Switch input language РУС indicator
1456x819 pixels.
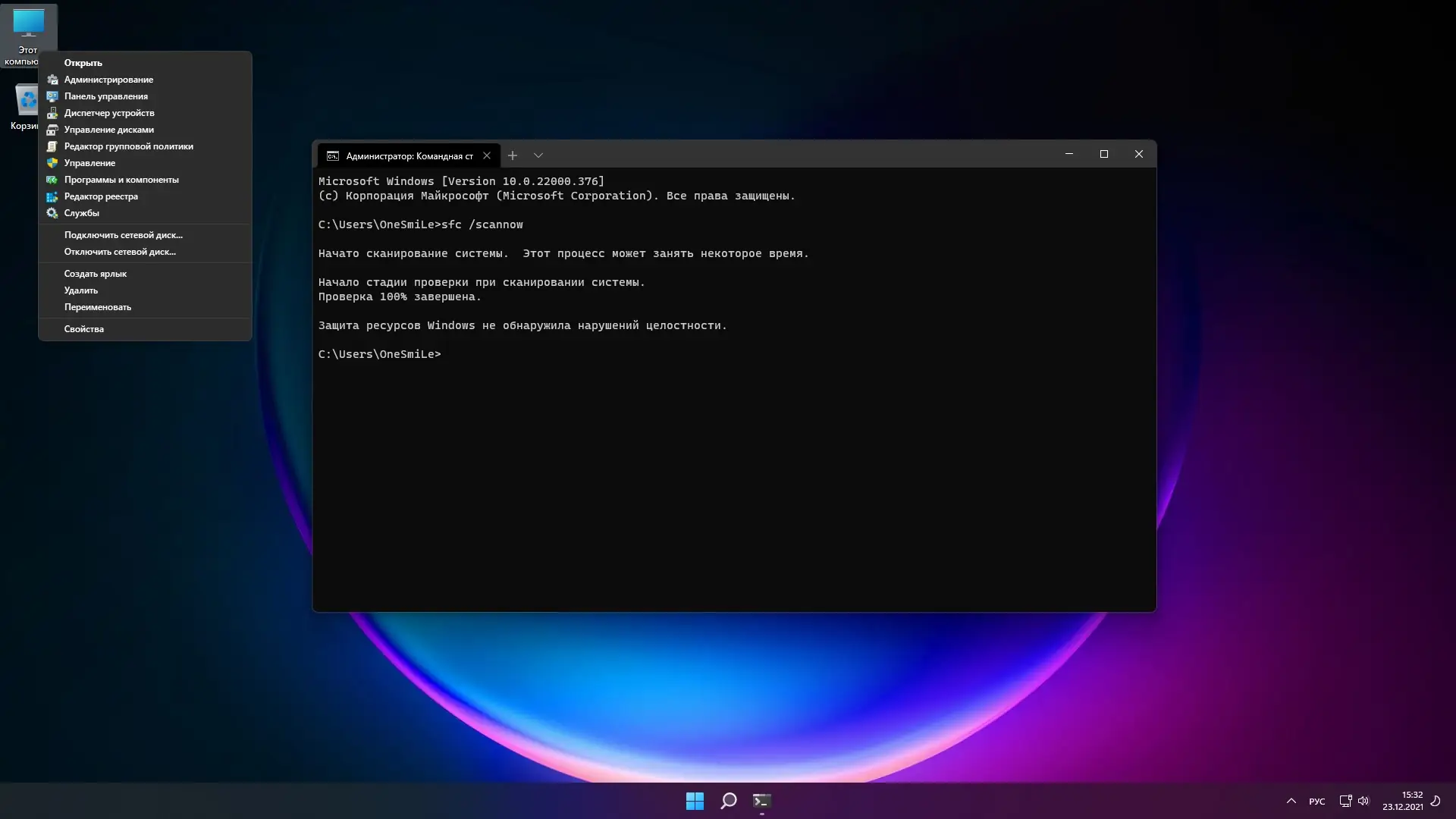coord(1317,802)
